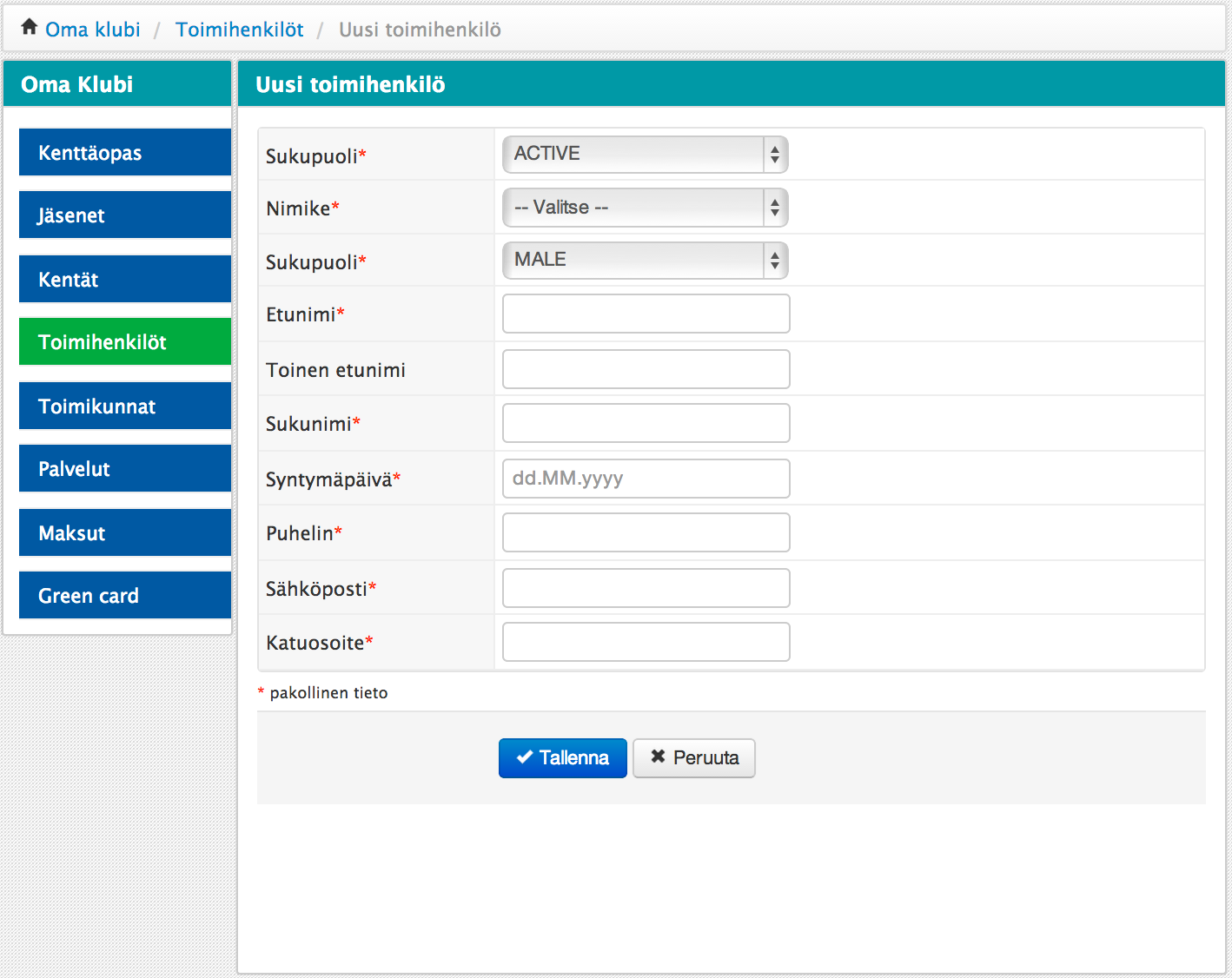
Task: Focus the Katuosoite input field
Action: (646, 642)
